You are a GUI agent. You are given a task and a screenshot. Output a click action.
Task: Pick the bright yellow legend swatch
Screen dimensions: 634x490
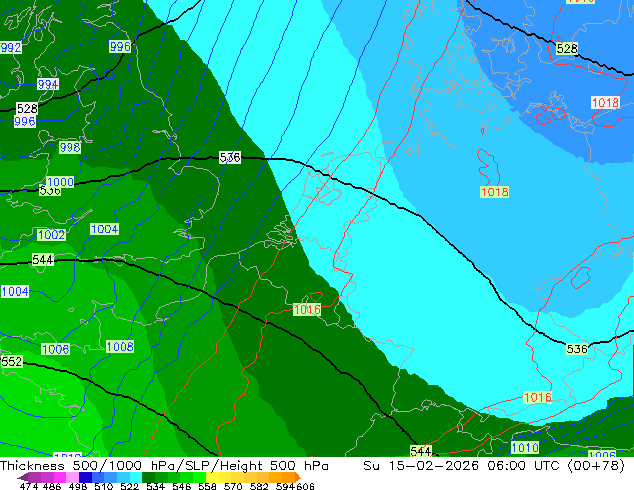pyautogui.click(x=212, y=477)
